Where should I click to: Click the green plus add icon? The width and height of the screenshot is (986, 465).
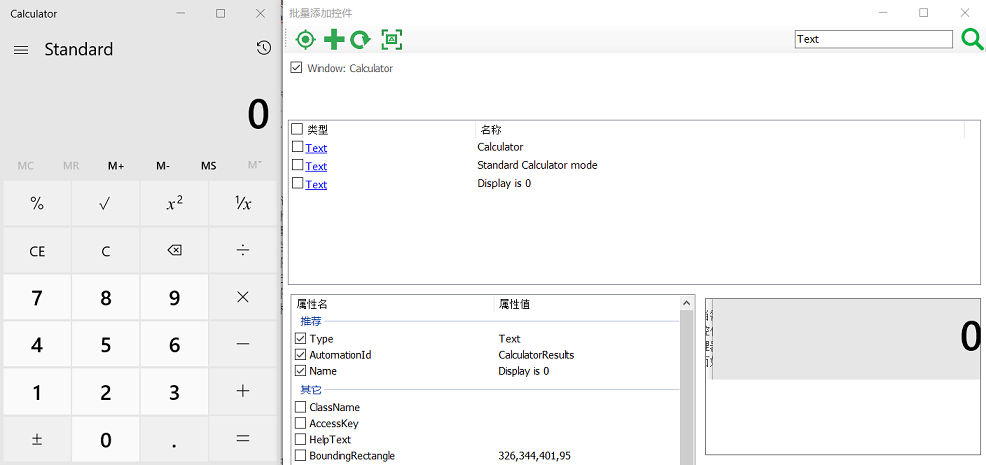click(x=334, y=40)
